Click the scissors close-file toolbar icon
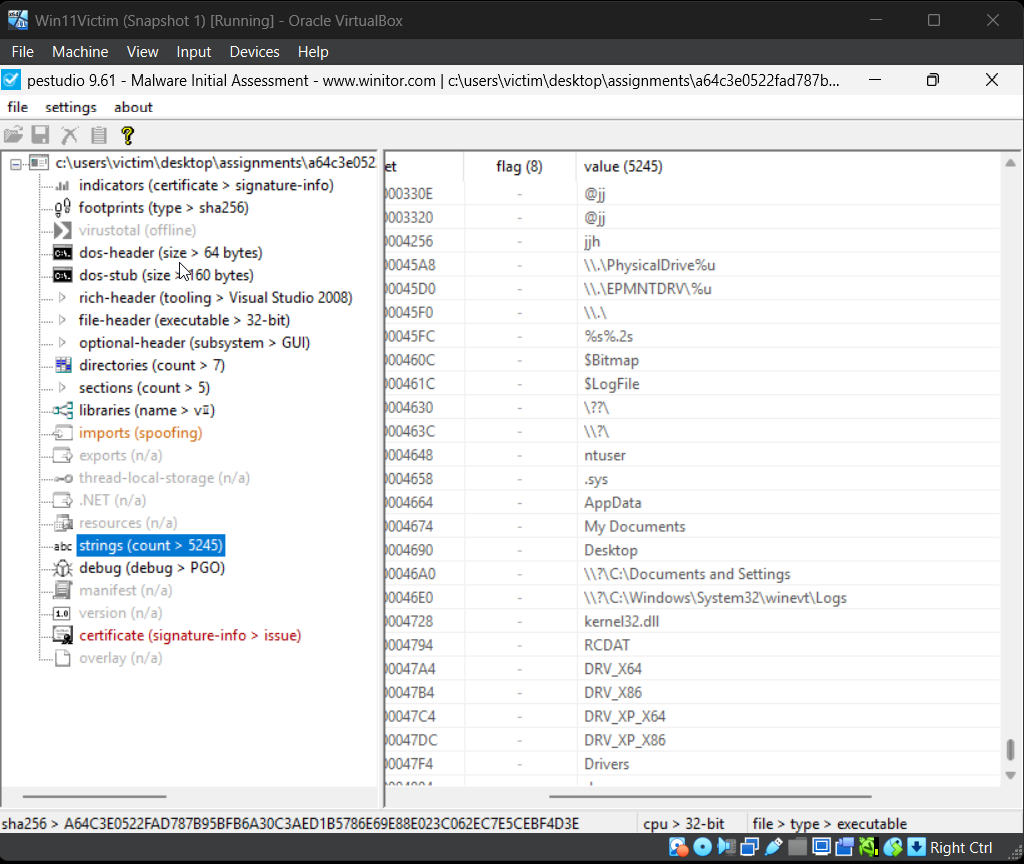This screenshot has height=864, width=1024. click(x=68, y=135)
